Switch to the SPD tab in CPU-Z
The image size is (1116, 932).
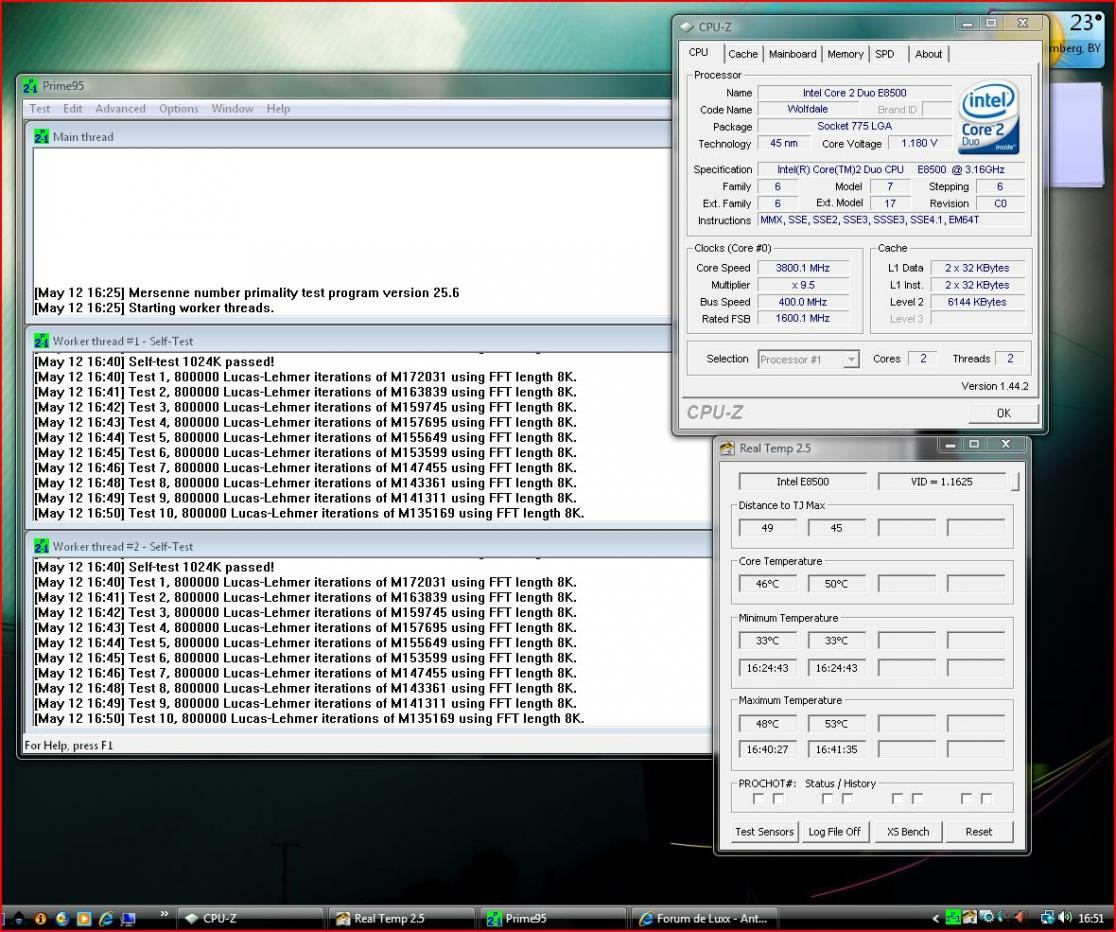pyautogui.click(x=885, y=54)
